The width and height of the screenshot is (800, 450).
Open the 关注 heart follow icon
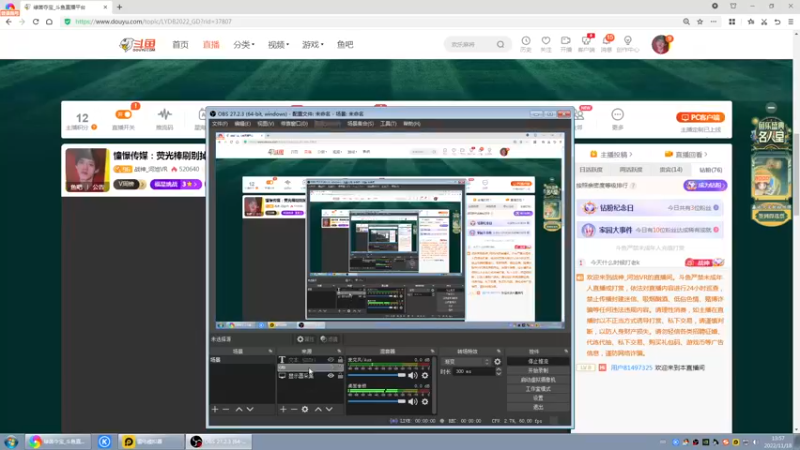pos(546,41)
